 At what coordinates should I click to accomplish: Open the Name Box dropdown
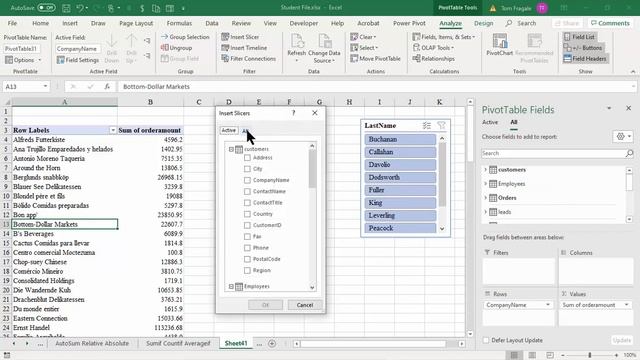click(x=45, y=87)
